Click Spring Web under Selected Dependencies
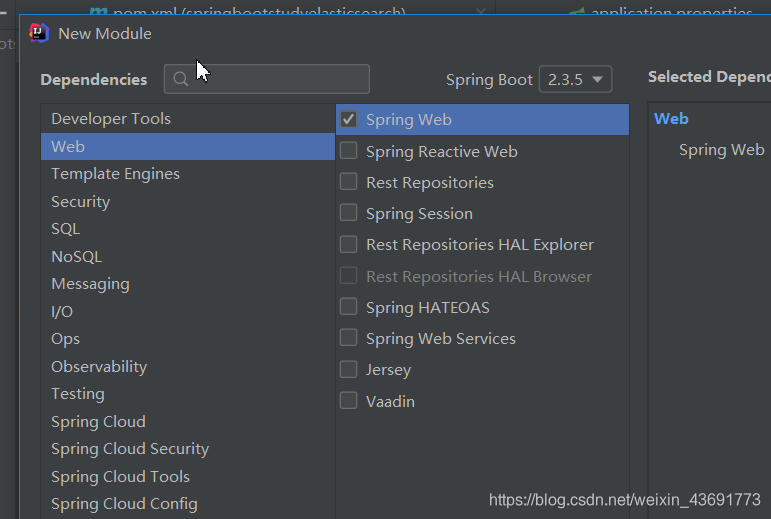This screenshot has height=519, width=771. coord(721,149)
